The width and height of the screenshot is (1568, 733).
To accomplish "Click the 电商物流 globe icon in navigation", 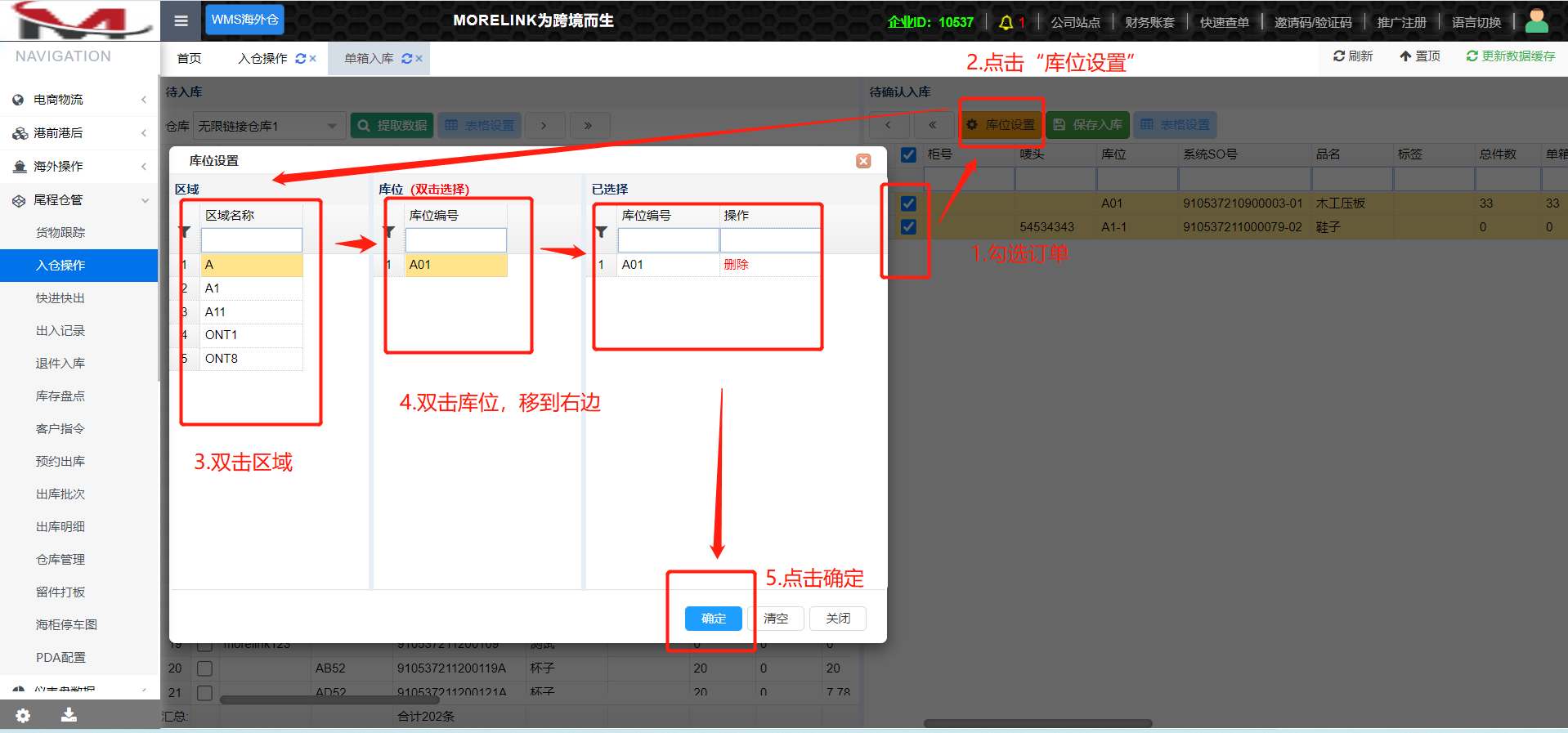I will 18,100.
